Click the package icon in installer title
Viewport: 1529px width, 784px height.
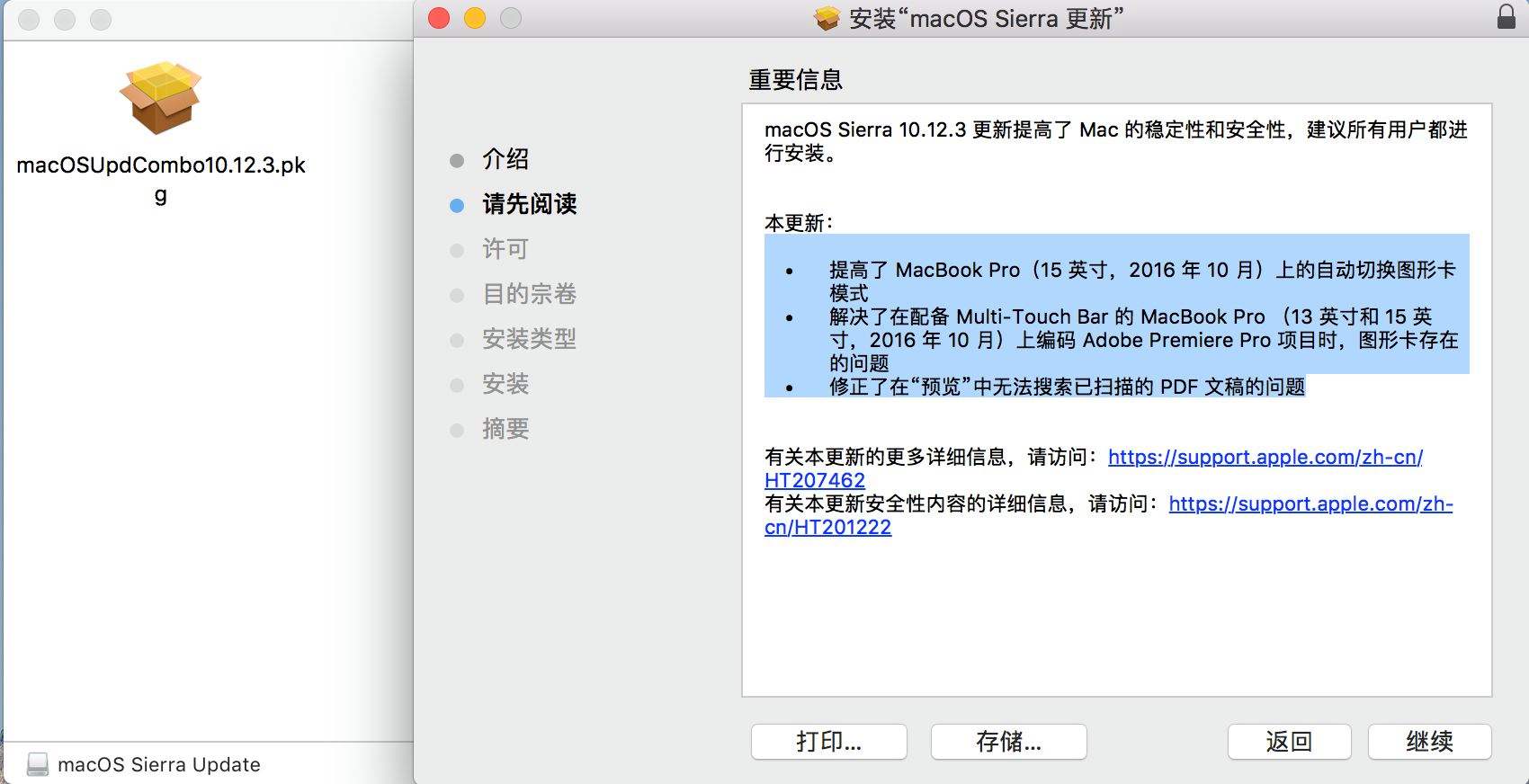[x=827, y=19]
